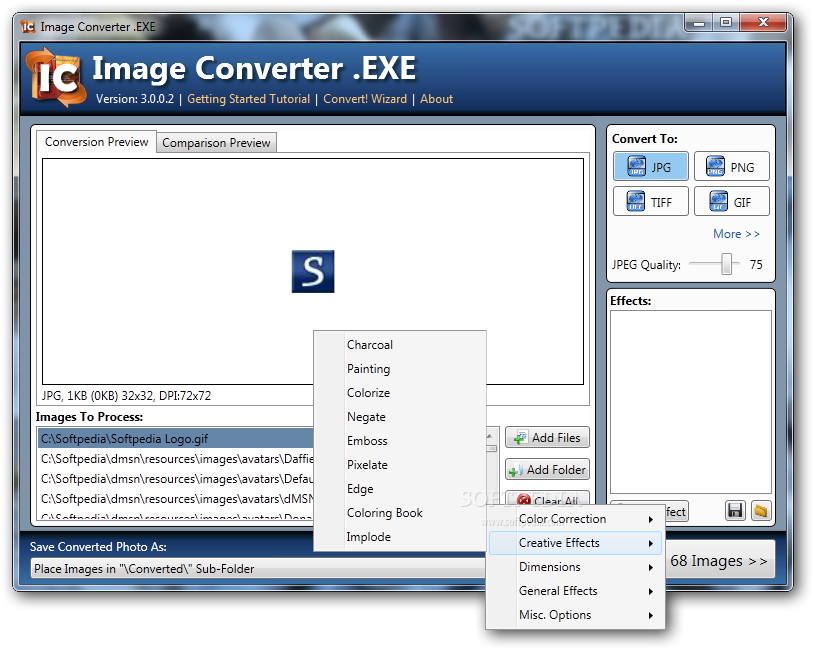The width and height of the screenshot is (814, 650).
Task: Choose Implode from the effects submenu
Action: coord(400,537)
